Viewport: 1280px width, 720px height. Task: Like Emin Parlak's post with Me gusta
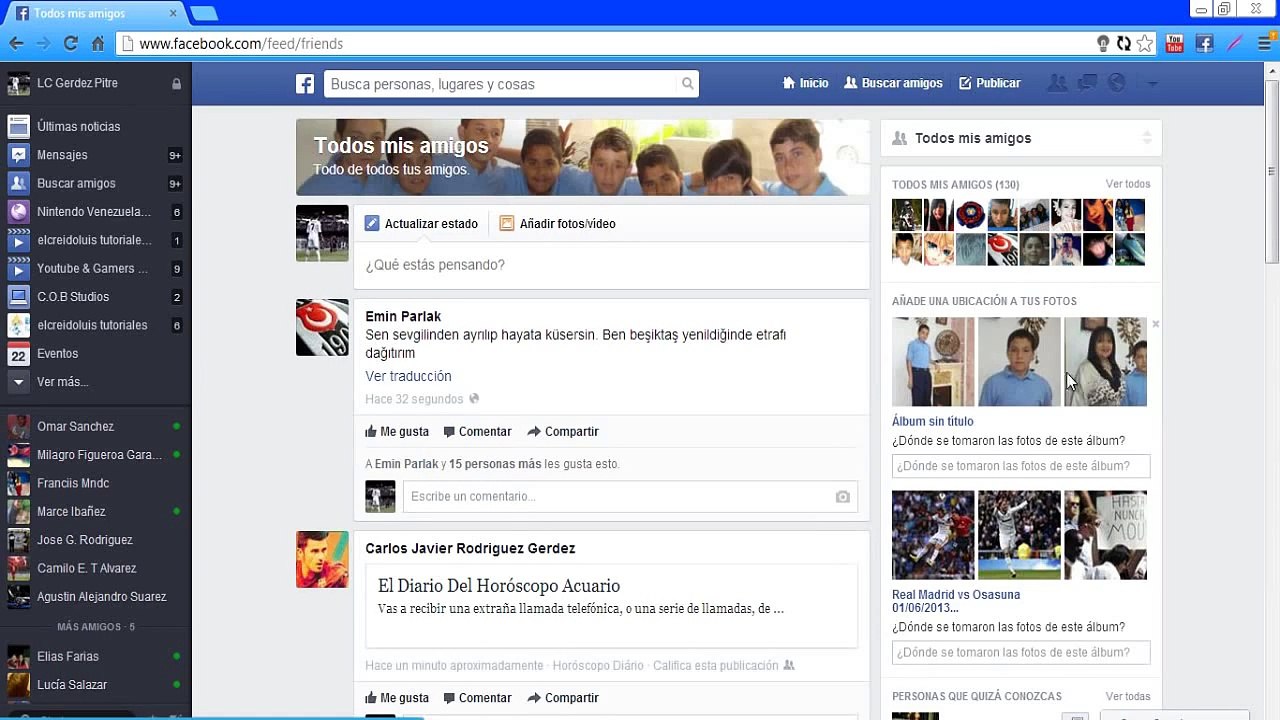point(397,432)
